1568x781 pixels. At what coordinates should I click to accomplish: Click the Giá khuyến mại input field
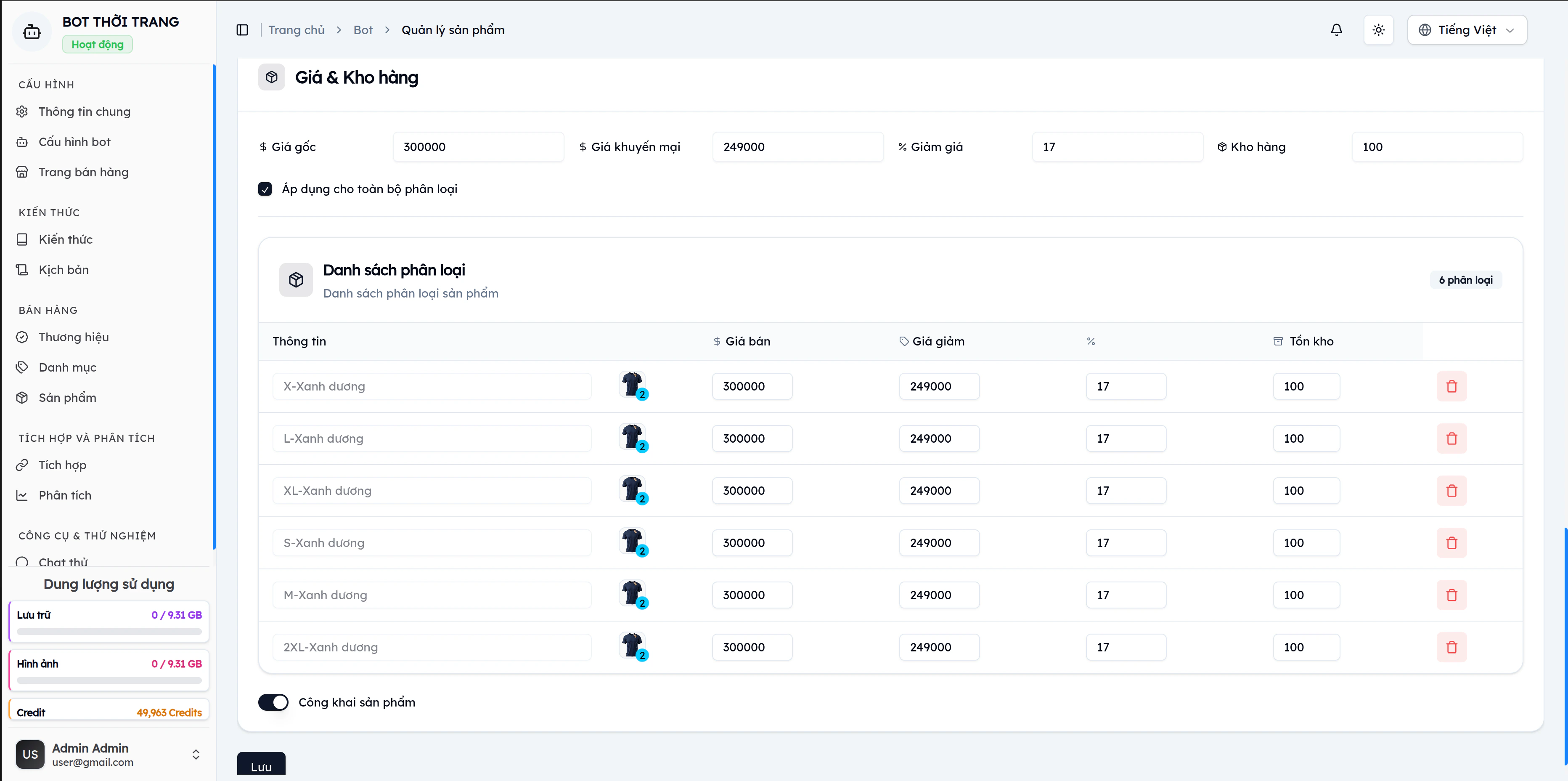pyautogui.click(x=797, y=147)
